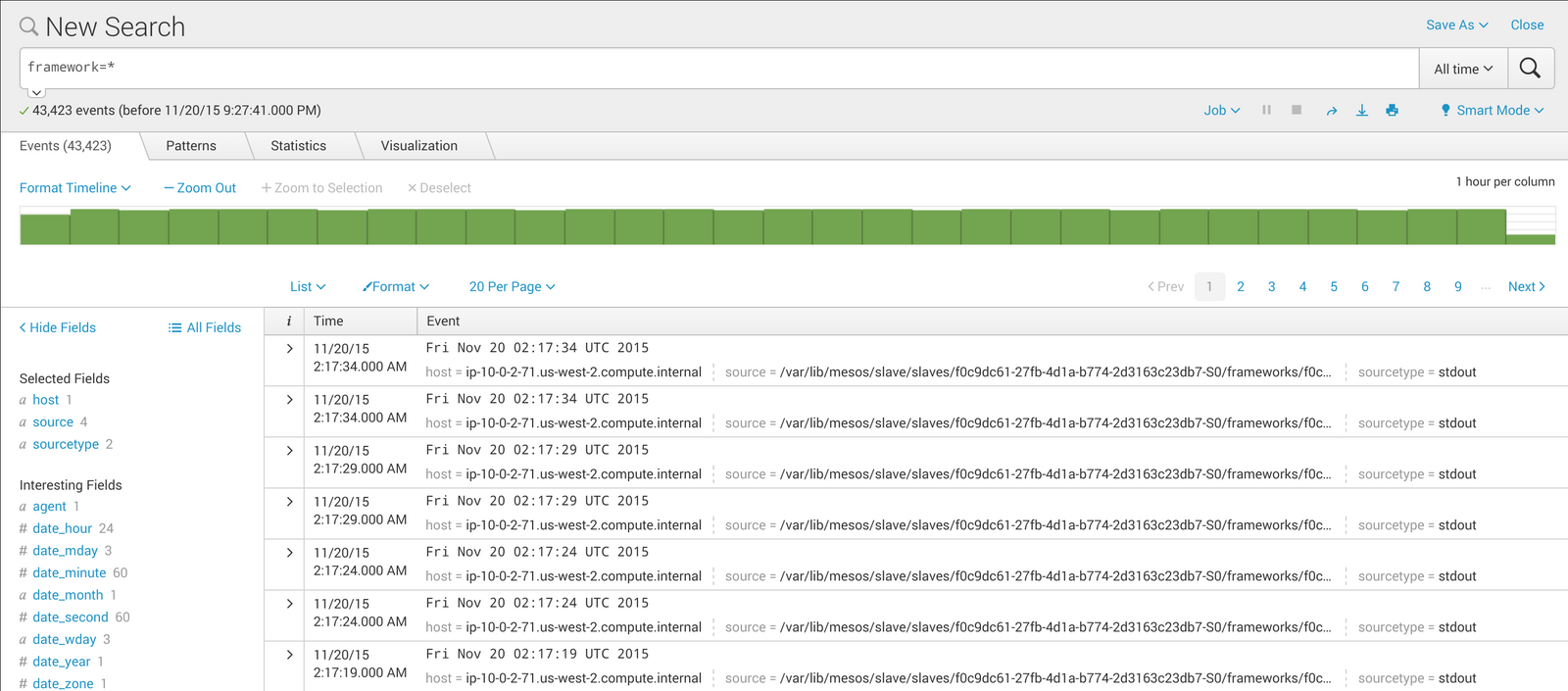Click Zoom to Selection
The height and width of the screenshot is (691, 1568).
pyautogui.click(x=321, y=188)
